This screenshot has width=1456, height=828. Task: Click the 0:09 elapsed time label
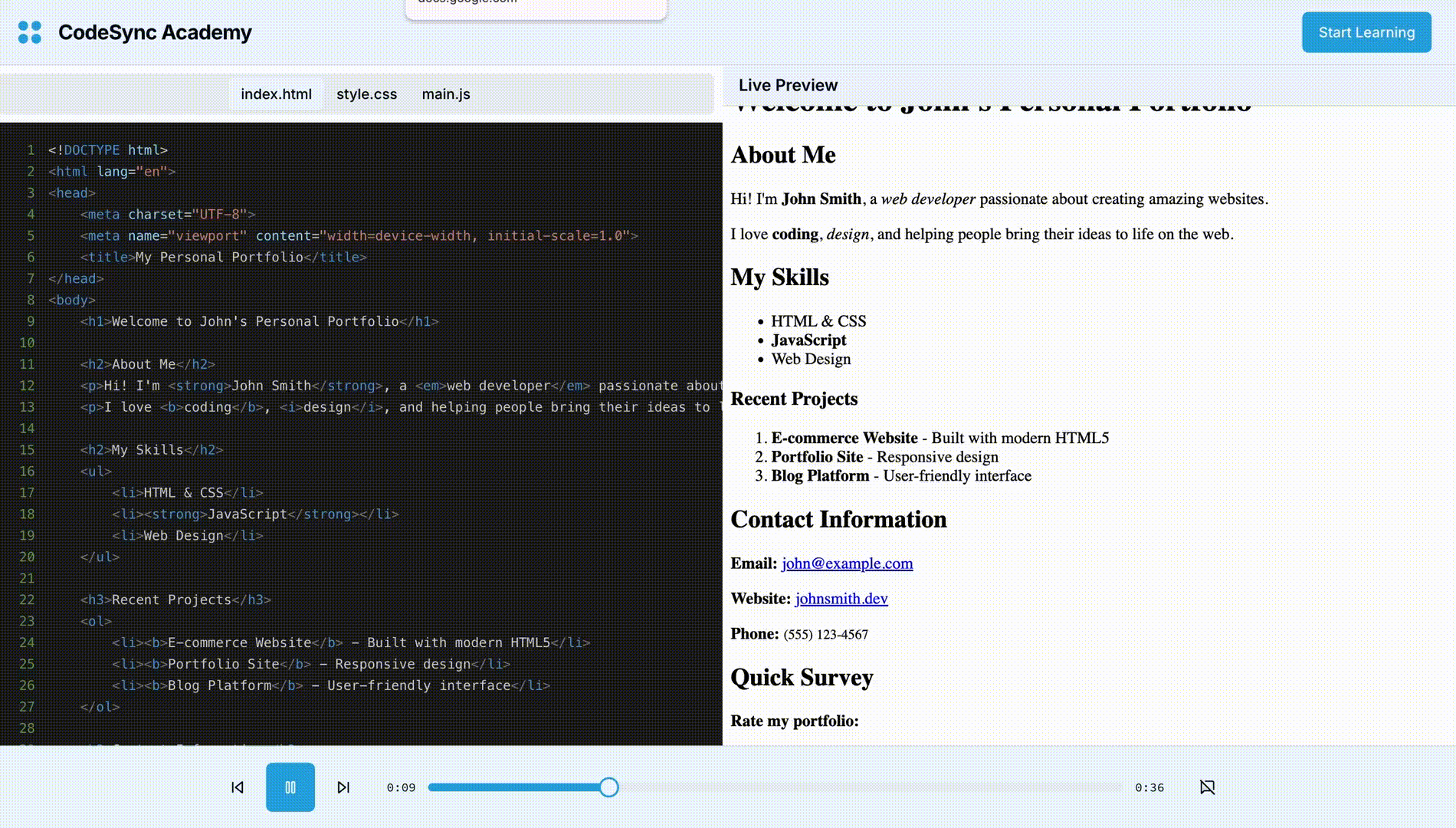(x=401, y=787)
